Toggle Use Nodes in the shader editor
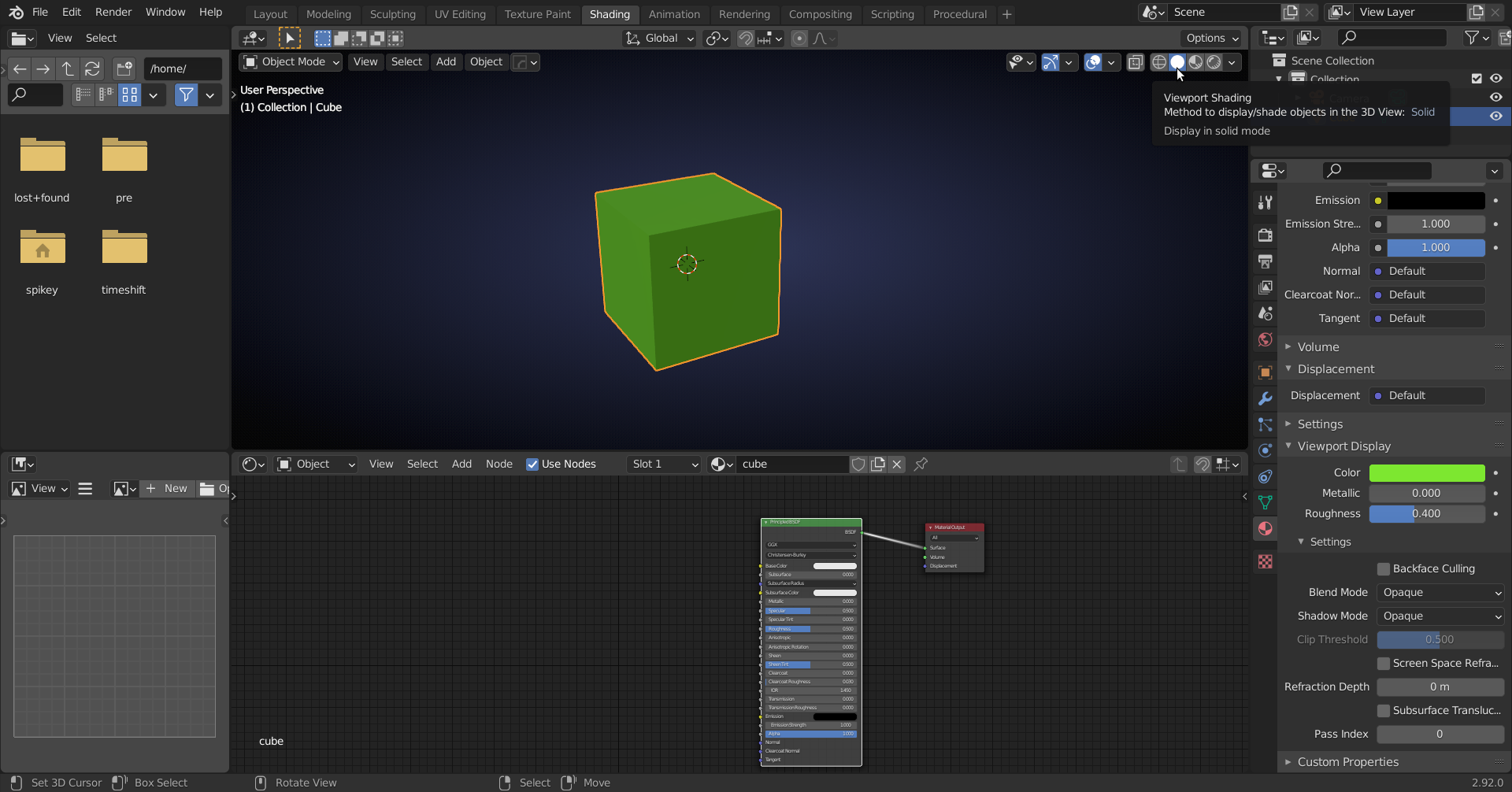Screen dimensions: 1512x792 tap(533, 464)
